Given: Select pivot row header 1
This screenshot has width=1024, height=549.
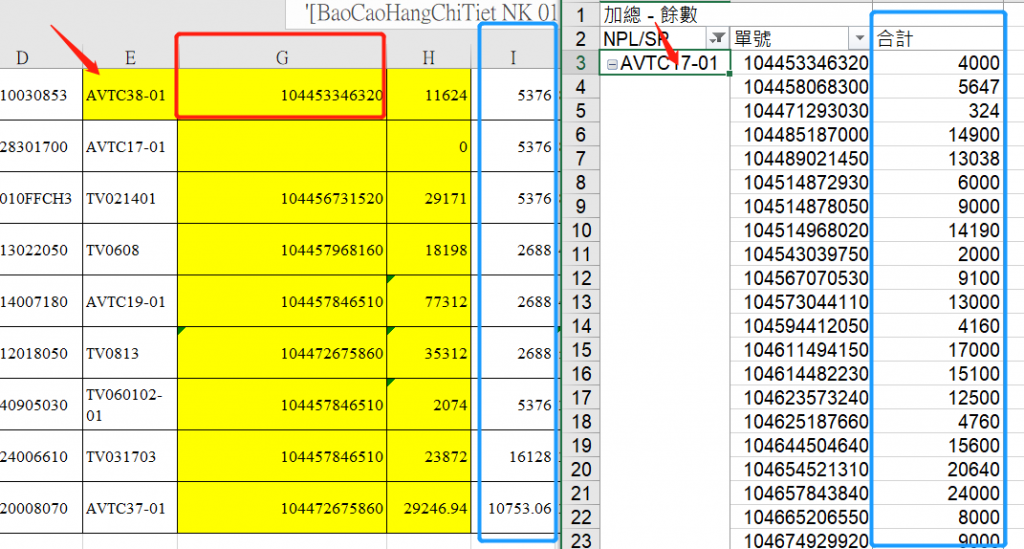Looking at the screenshot, I should coord(581,14).
